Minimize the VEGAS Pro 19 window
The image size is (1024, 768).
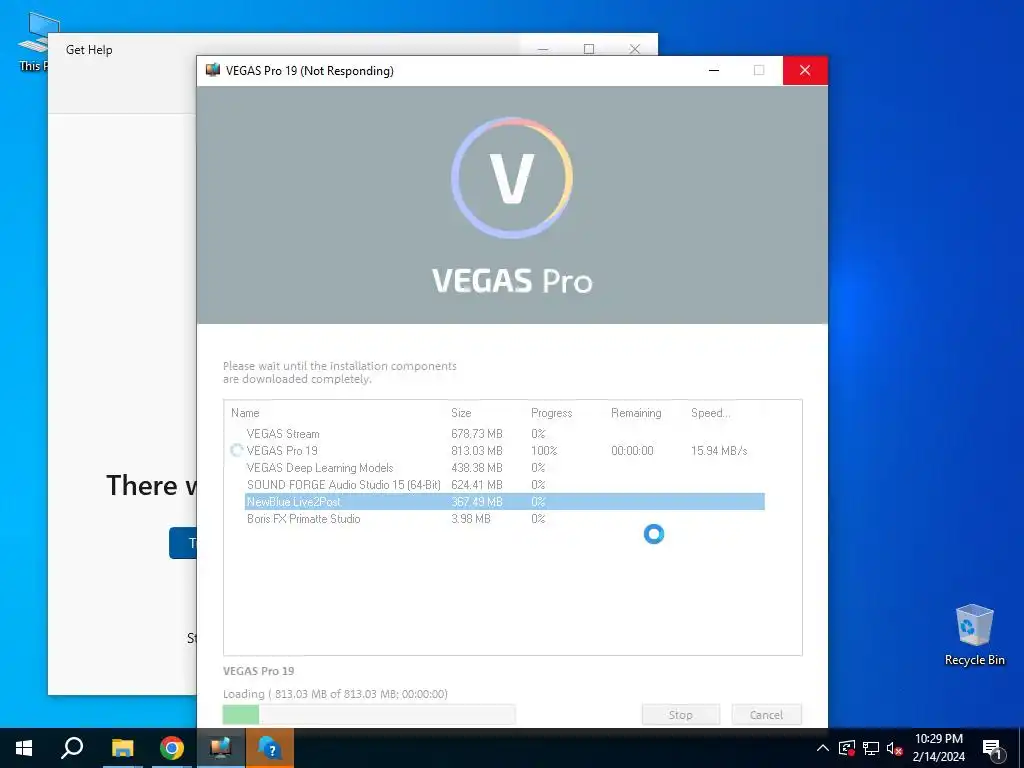click(x=714, y=71)
